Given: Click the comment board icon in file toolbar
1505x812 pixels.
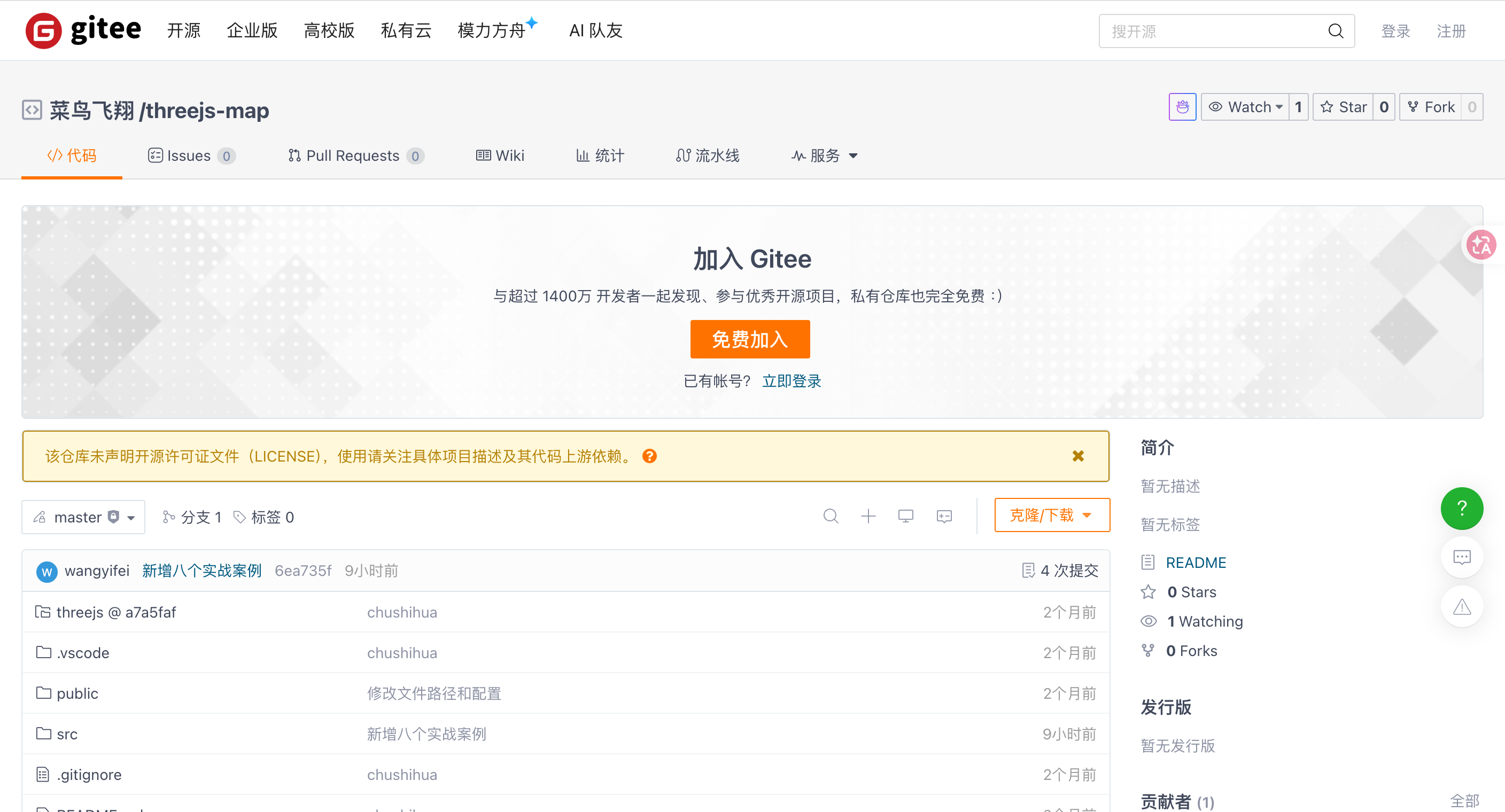Looking at the screenshot, I should click(x=944, y=516).
